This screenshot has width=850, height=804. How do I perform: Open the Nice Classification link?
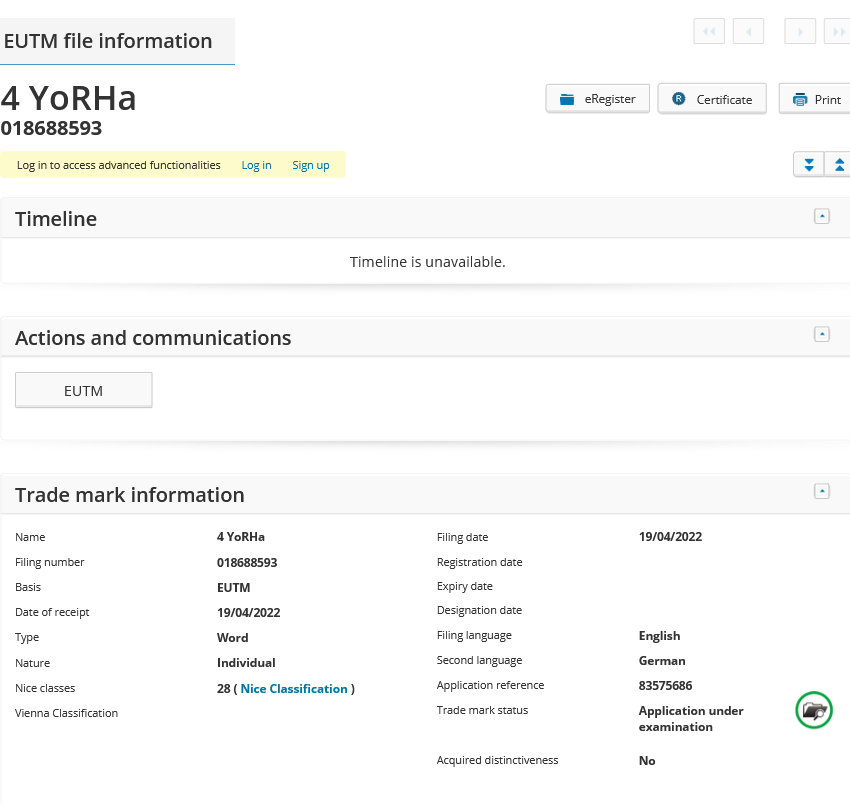(x=294, y=689)
